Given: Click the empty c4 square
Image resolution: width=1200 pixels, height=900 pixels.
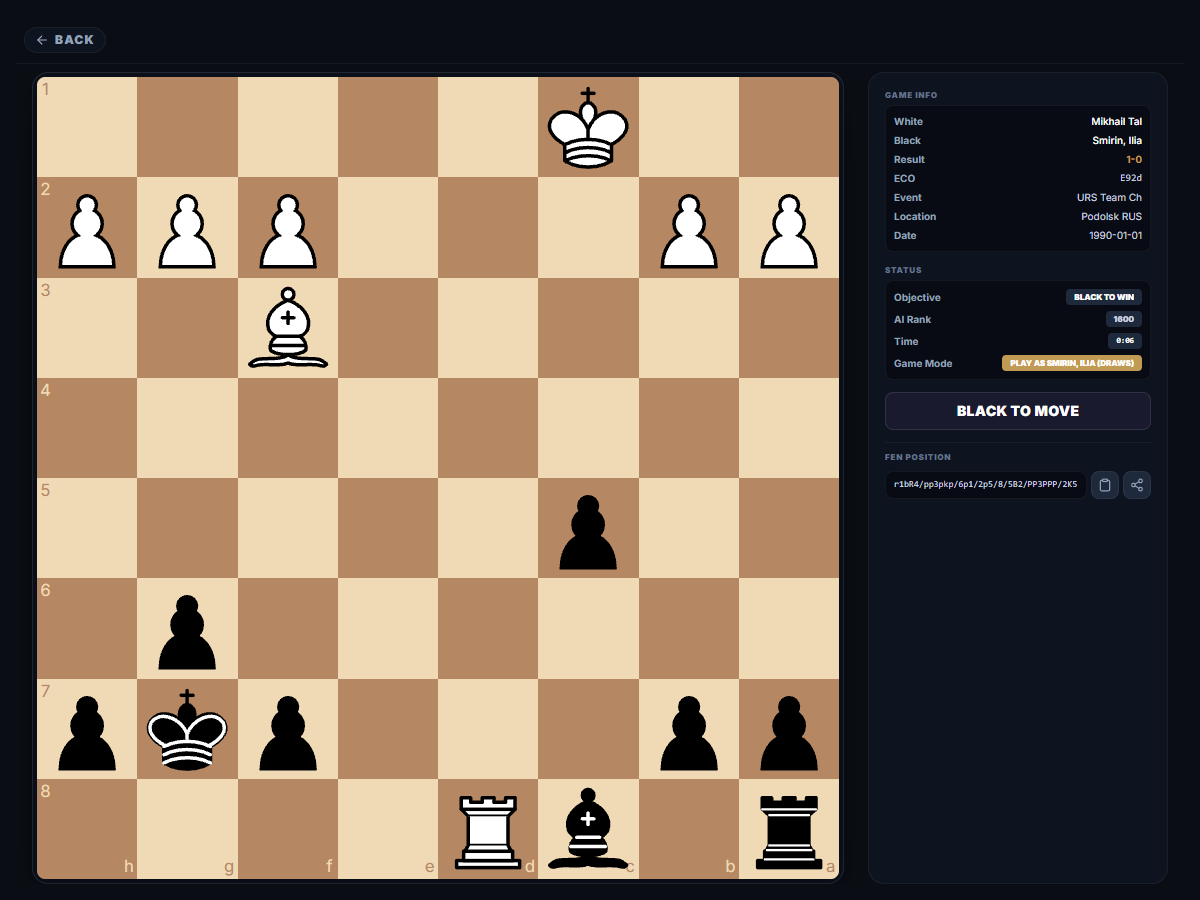Looking at the screenshot, I should pos(588,428).
